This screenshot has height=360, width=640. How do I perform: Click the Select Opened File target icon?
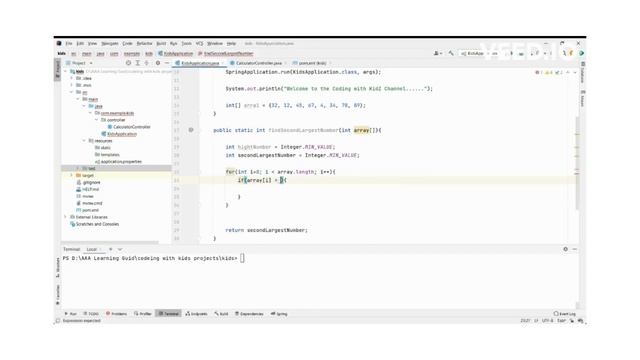click(128, 63)
